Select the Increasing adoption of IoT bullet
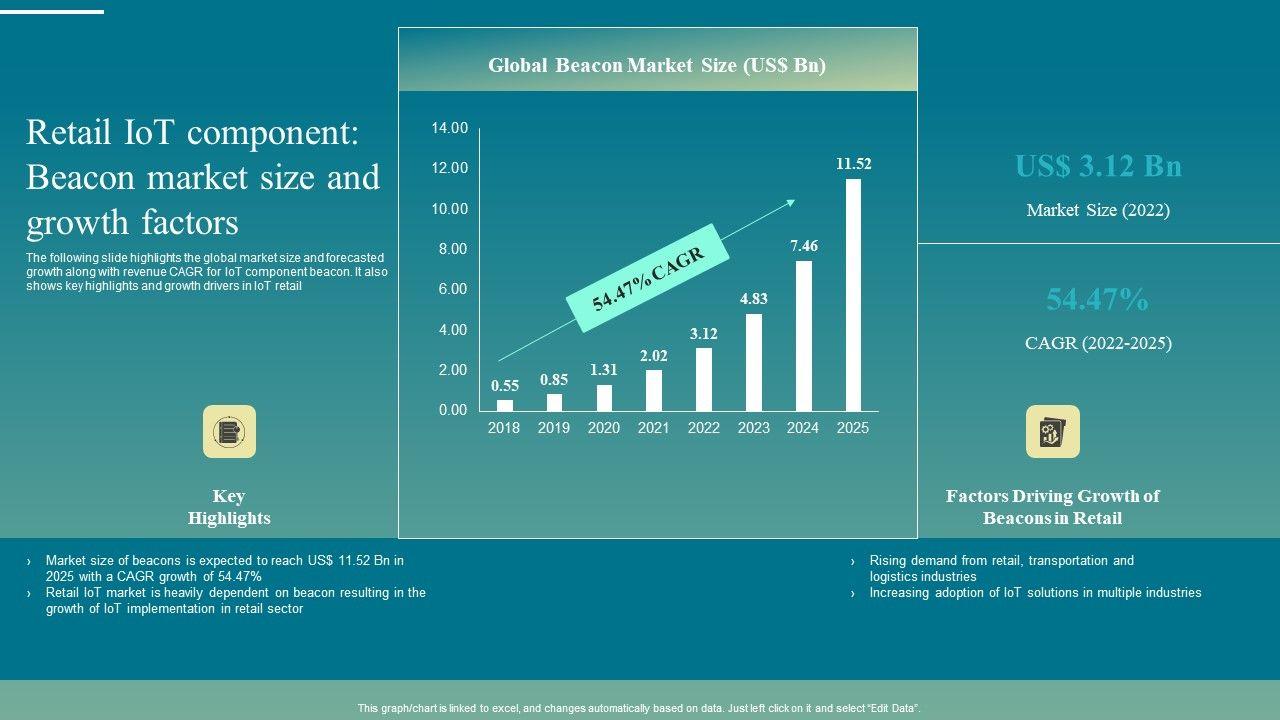 (1035, 593)
